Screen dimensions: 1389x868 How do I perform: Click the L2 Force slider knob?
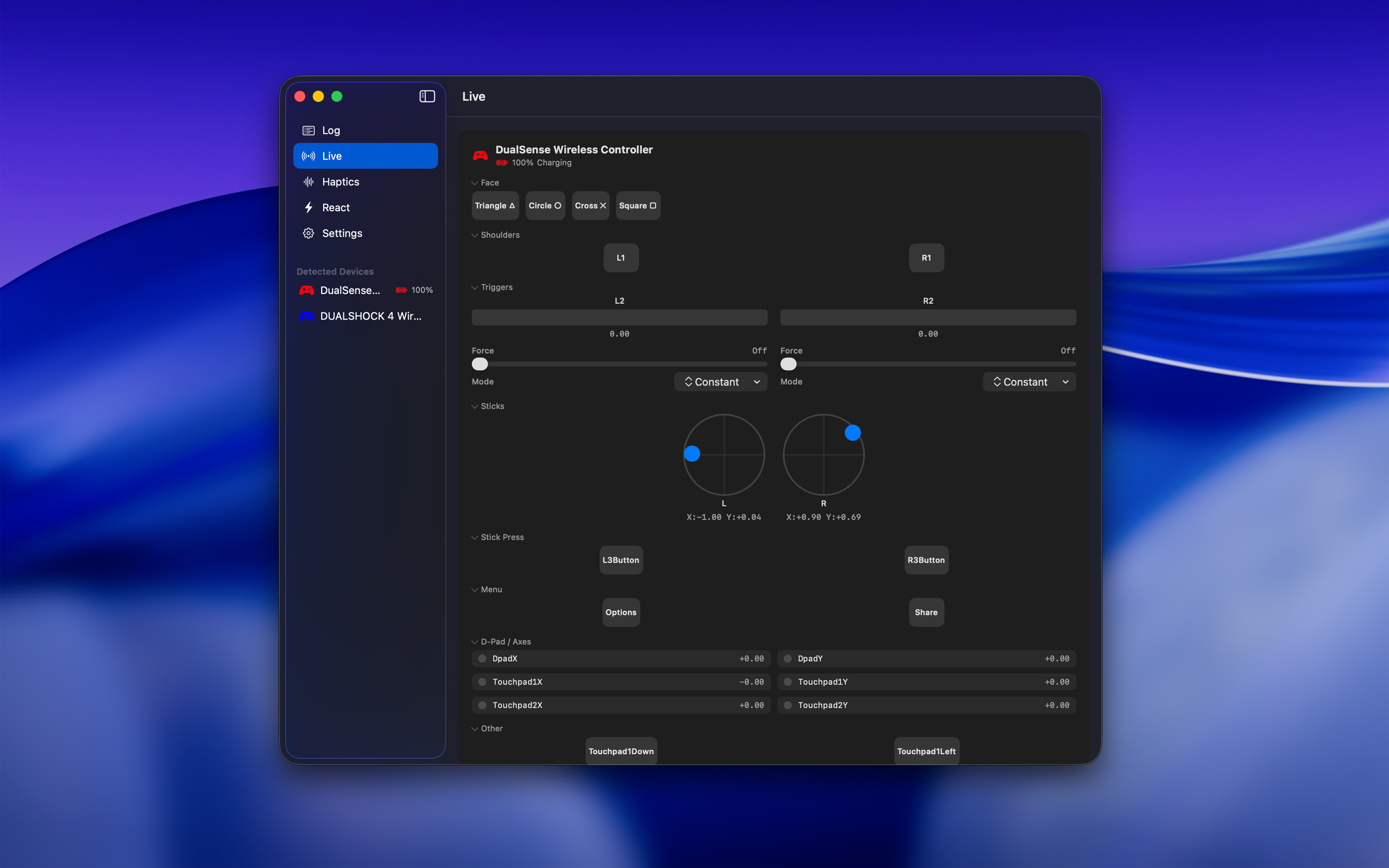pos(480,364)
